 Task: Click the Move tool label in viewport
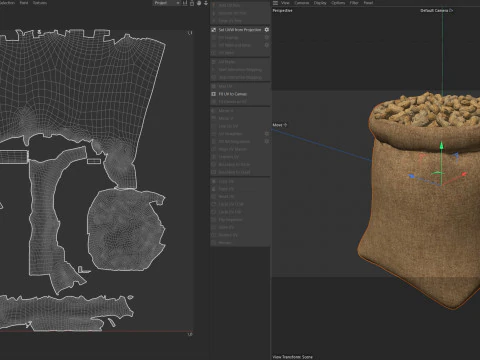[277, 125]
